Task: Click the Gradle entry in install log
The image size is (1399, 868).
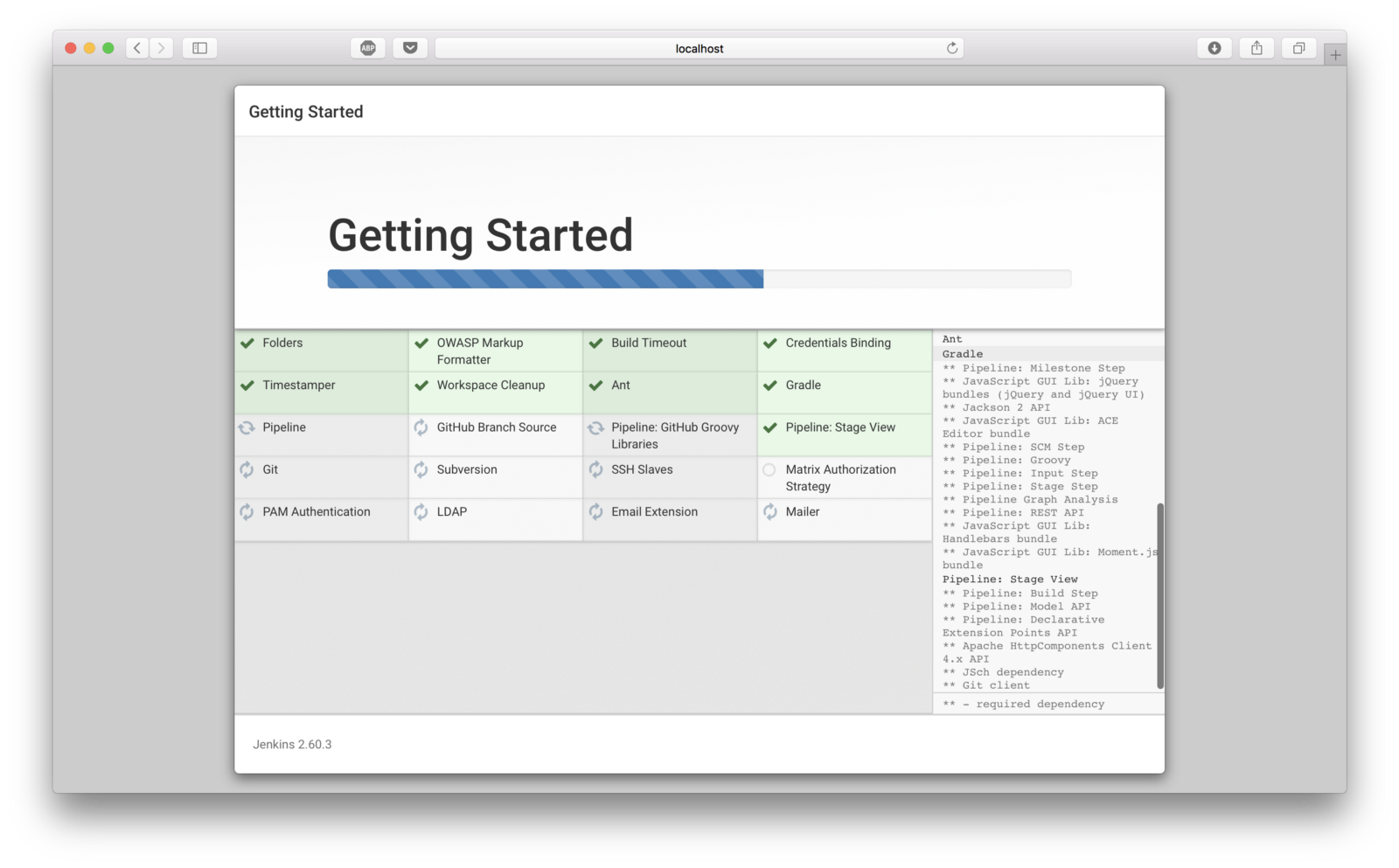Action: pos(963,354)
